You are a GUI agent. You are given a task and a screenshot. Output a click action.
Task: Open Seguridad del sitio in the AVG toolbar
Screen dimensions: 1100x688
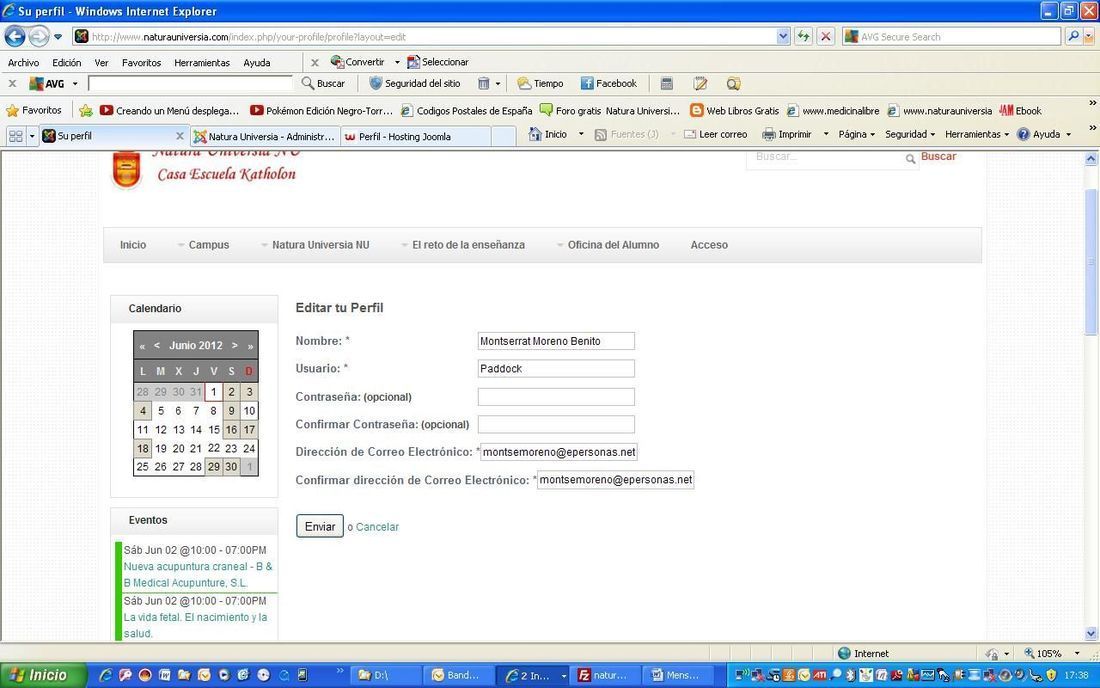(x=415, y=83)
